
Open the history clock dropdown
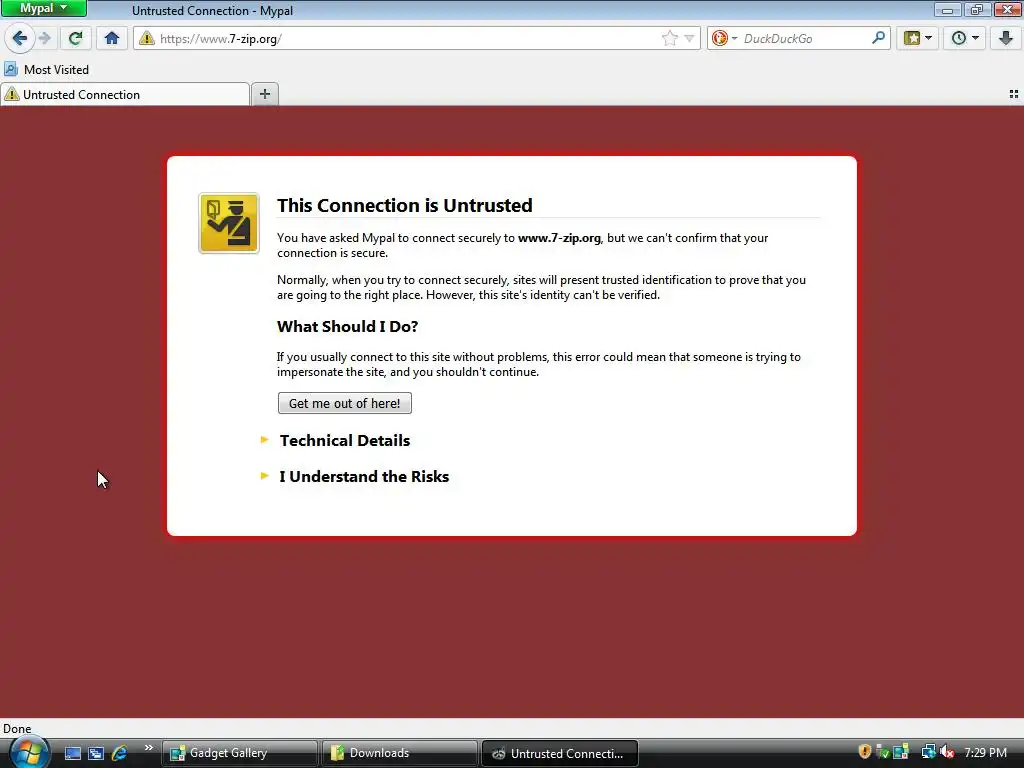(965, 38)
